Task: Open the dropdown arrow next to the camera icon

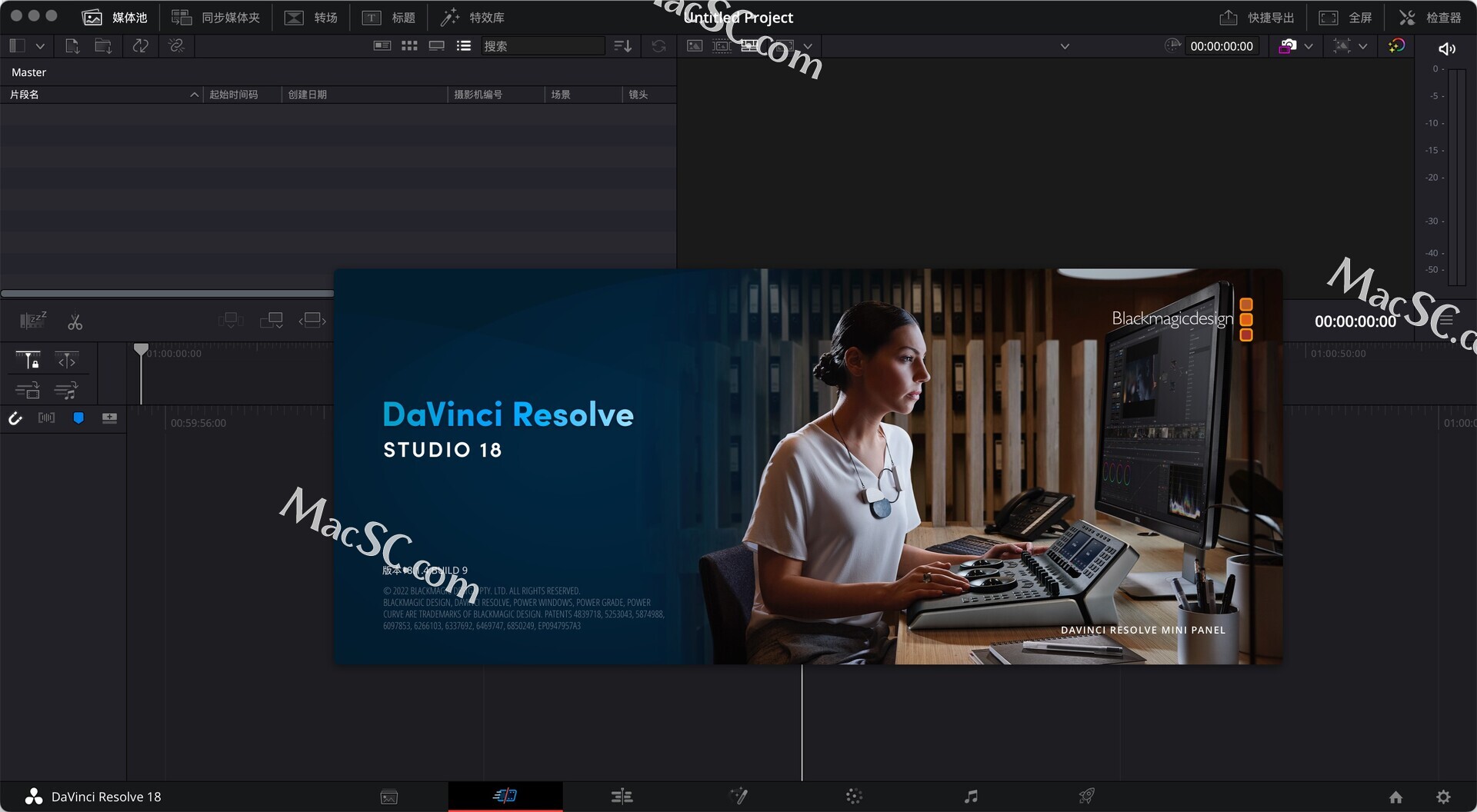Action: (1309, 46)
